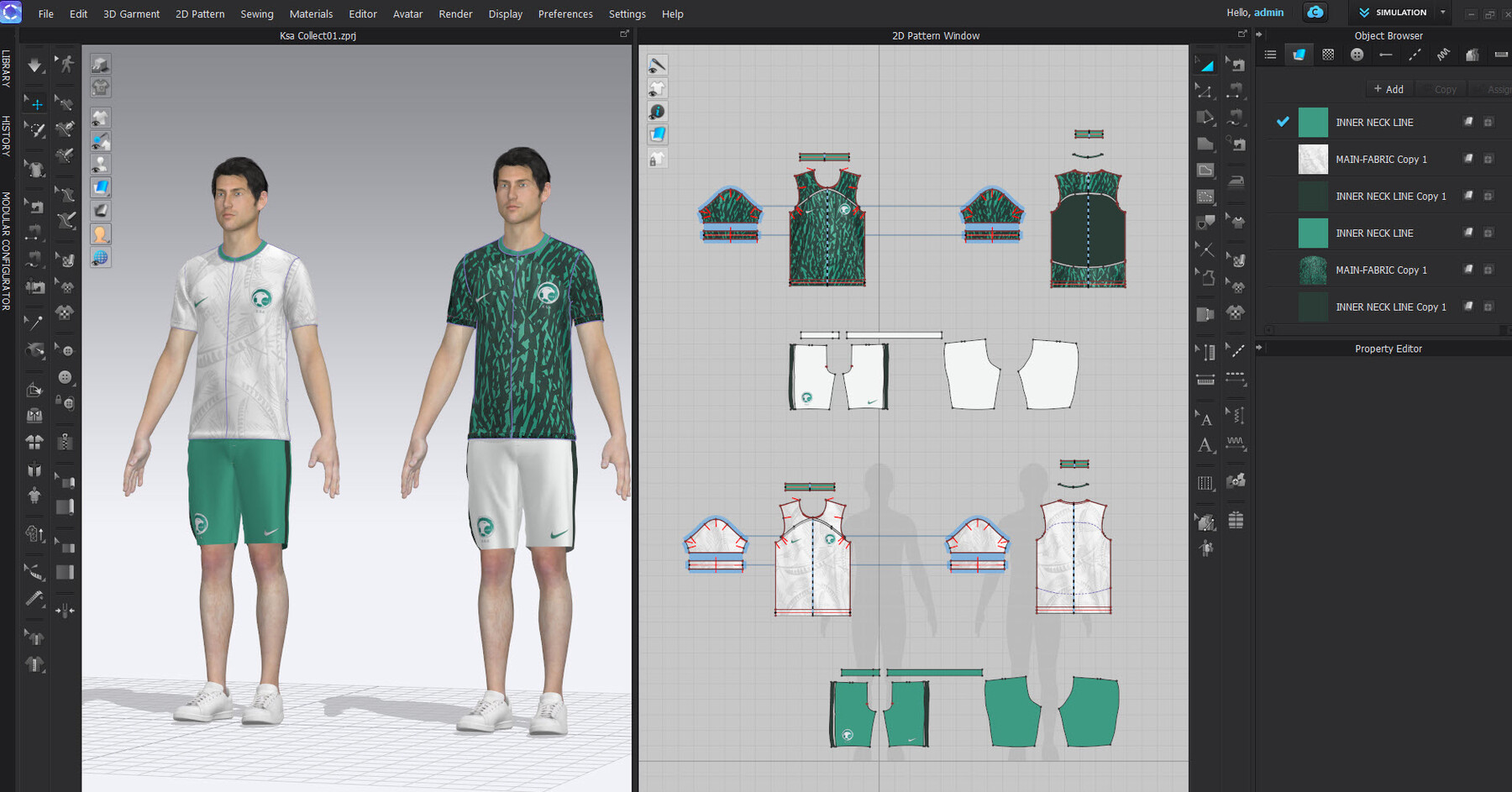Select green patterned MAIN-FABRIC Copy 1 thumbnail
The height and width of the screenshot is (792, 1512).
click(1313, 270)
